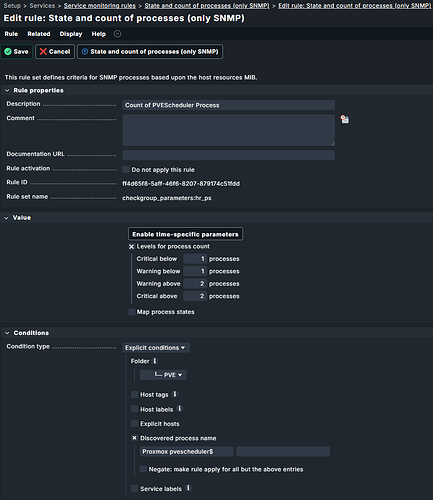Open Service labels info icon
The height and width of the screenshot is (500, 433).
[x=188, y=488]
